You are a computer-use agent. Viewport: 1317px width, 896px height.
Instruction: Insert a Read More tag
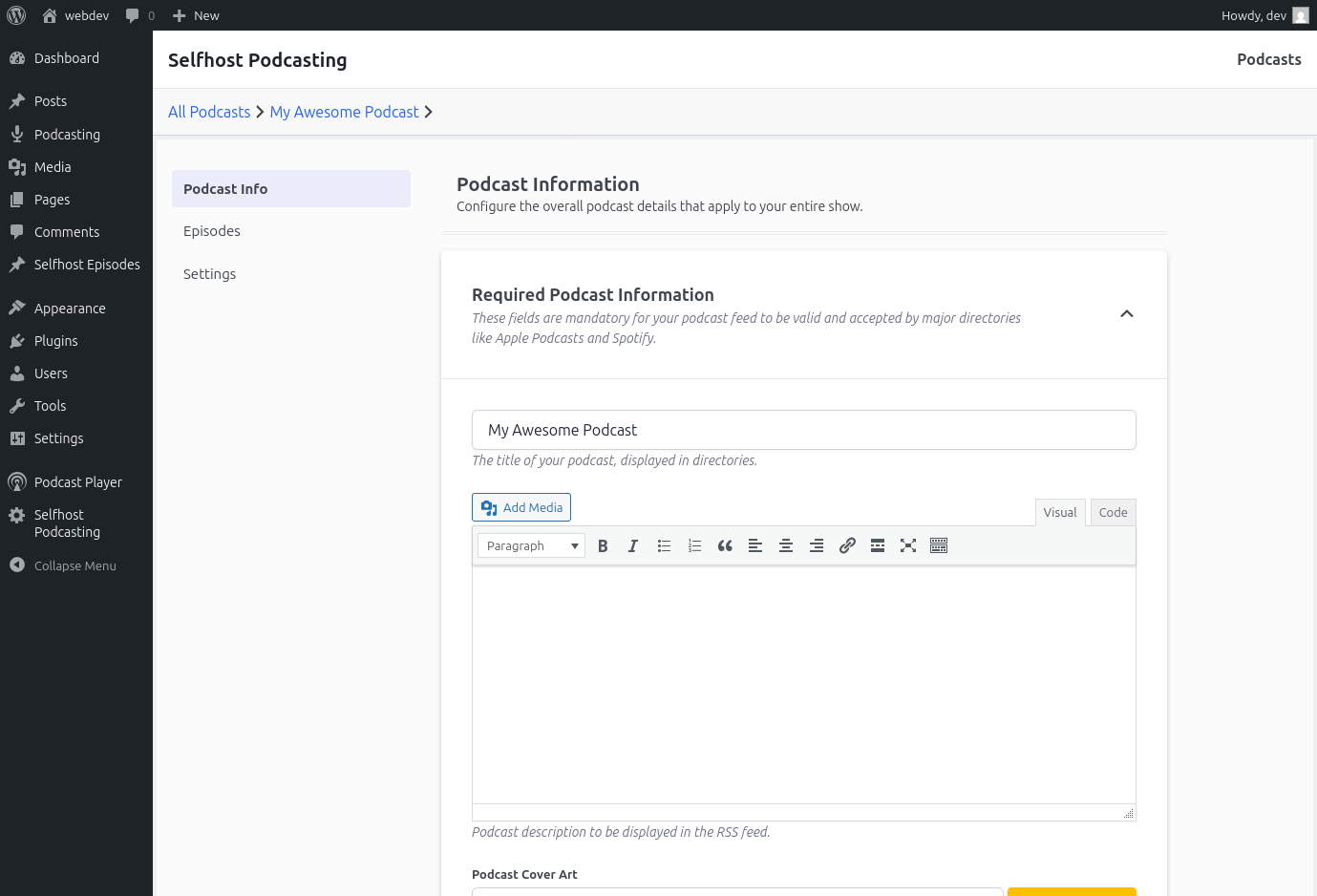click(x=878, y=545)
